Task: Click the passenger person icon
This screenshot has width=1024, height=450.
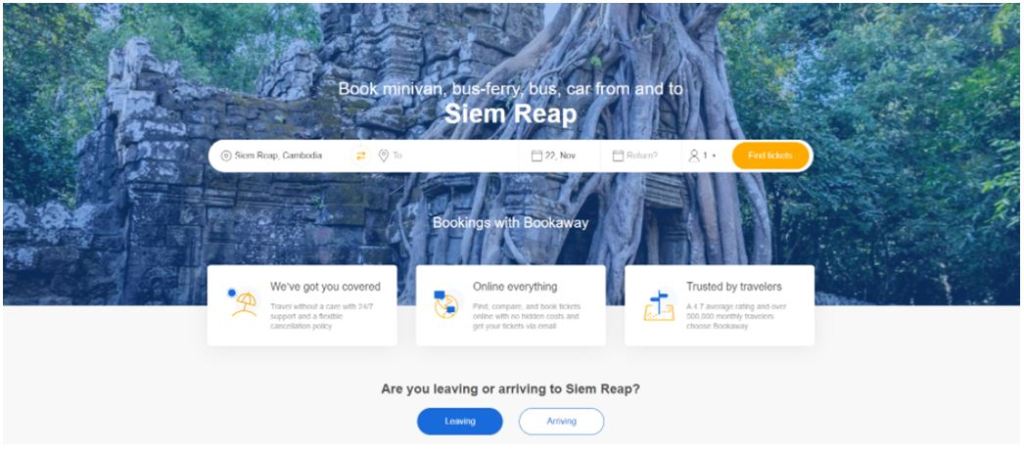Action: (x=694, y=156)
